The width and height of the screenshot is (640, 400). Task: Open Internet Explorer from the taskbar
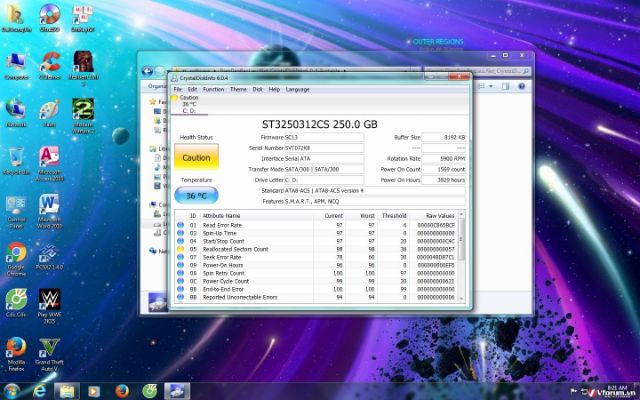point(40,391)
